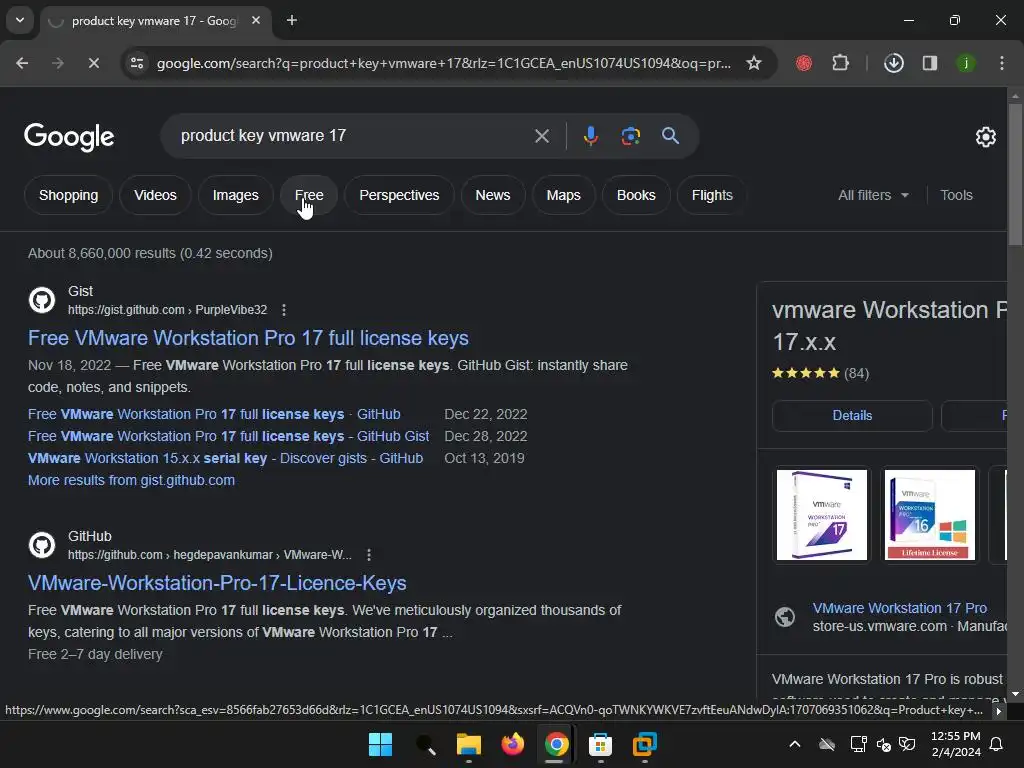Open Google quick settings gear
This screenshot has height=768, width=1024.
point(985,137)
